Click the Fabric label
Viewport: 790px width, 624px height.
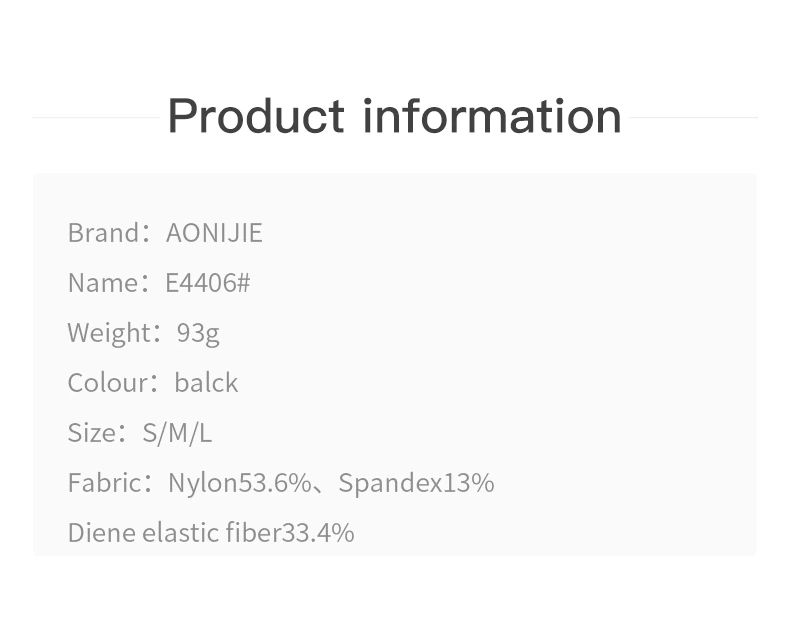105,482
